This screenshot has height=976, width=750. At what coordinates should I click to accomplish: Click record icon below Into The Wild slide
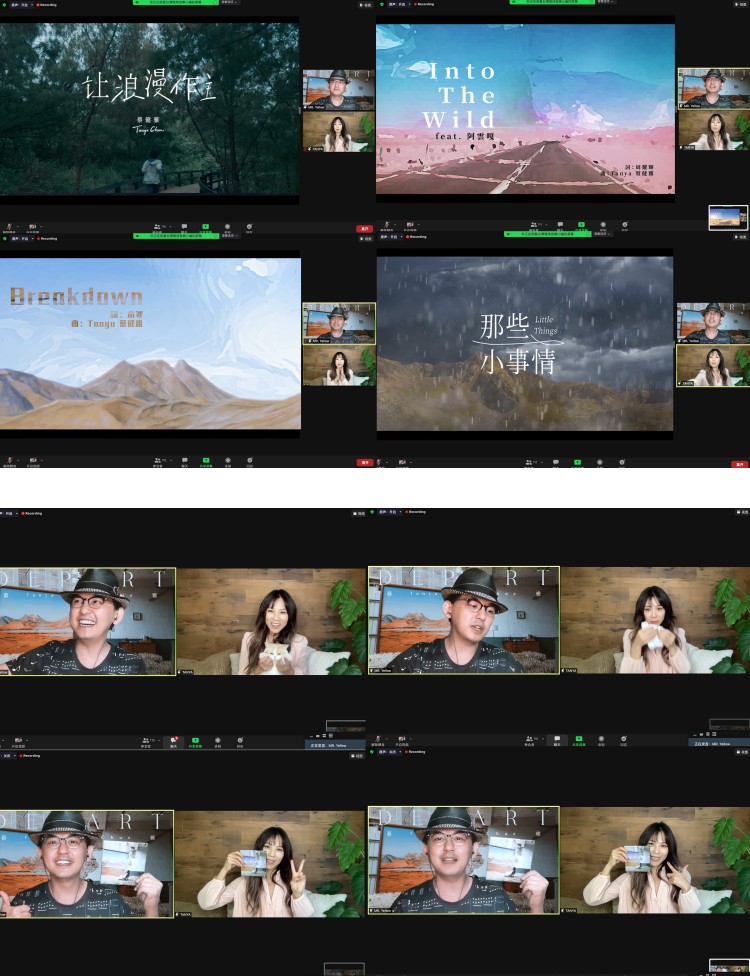602,224
